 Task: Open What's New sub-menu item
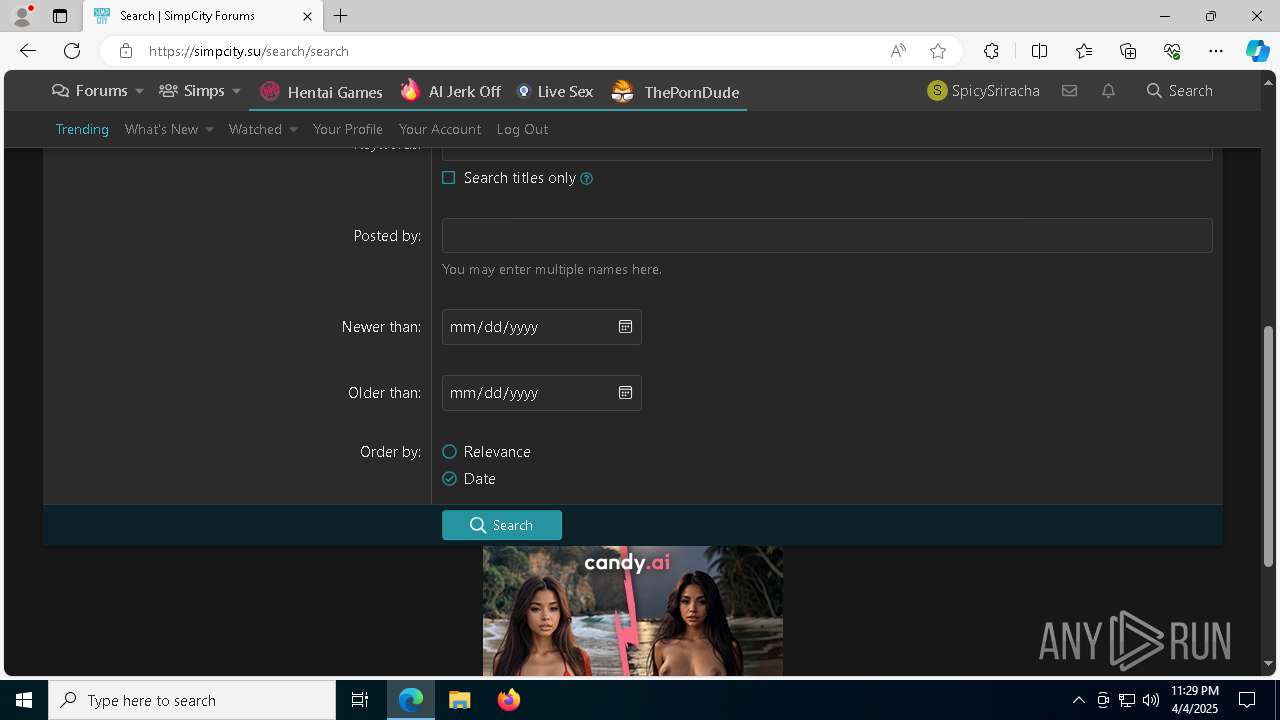pos(161,129)
